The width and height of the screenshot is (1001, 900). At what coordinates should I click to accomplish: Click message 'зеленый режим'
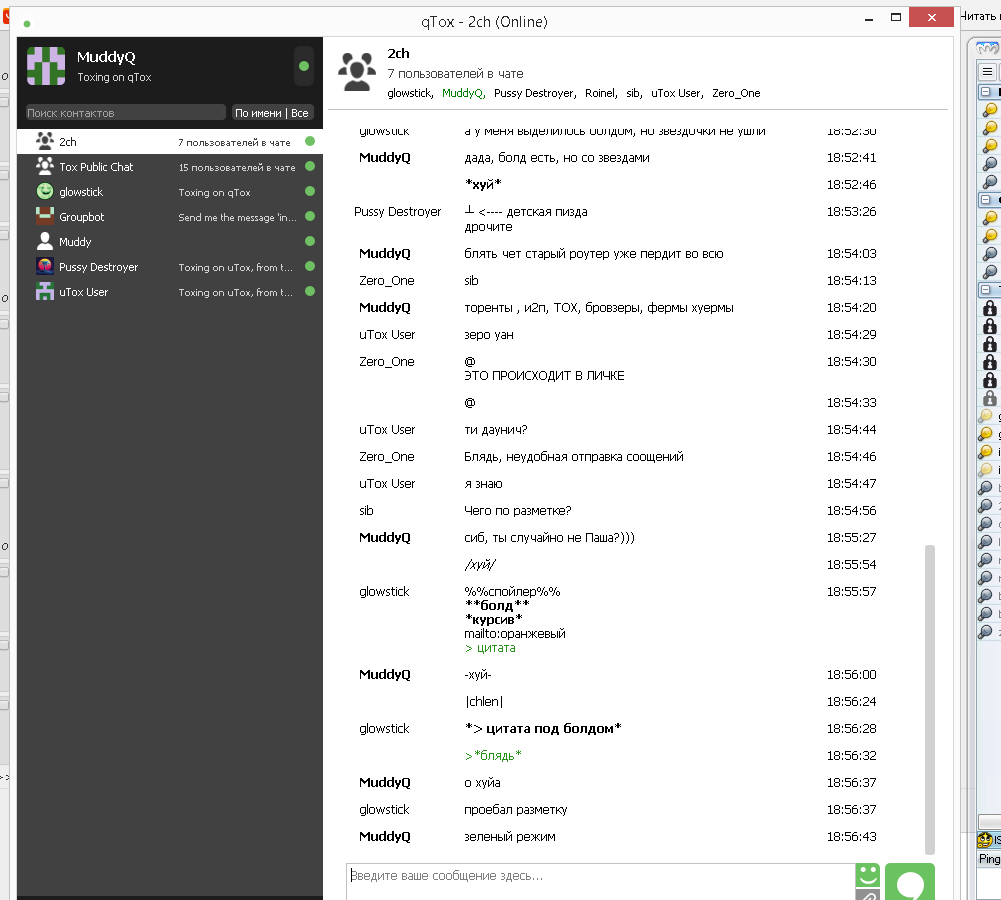pos(509,837)
